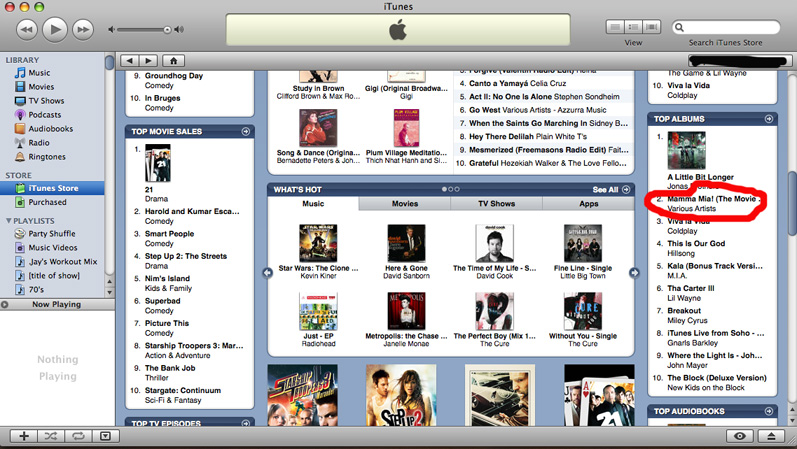
Task: Open Just - EP by Radiohead cover
Action: click(x=318, y=311)
